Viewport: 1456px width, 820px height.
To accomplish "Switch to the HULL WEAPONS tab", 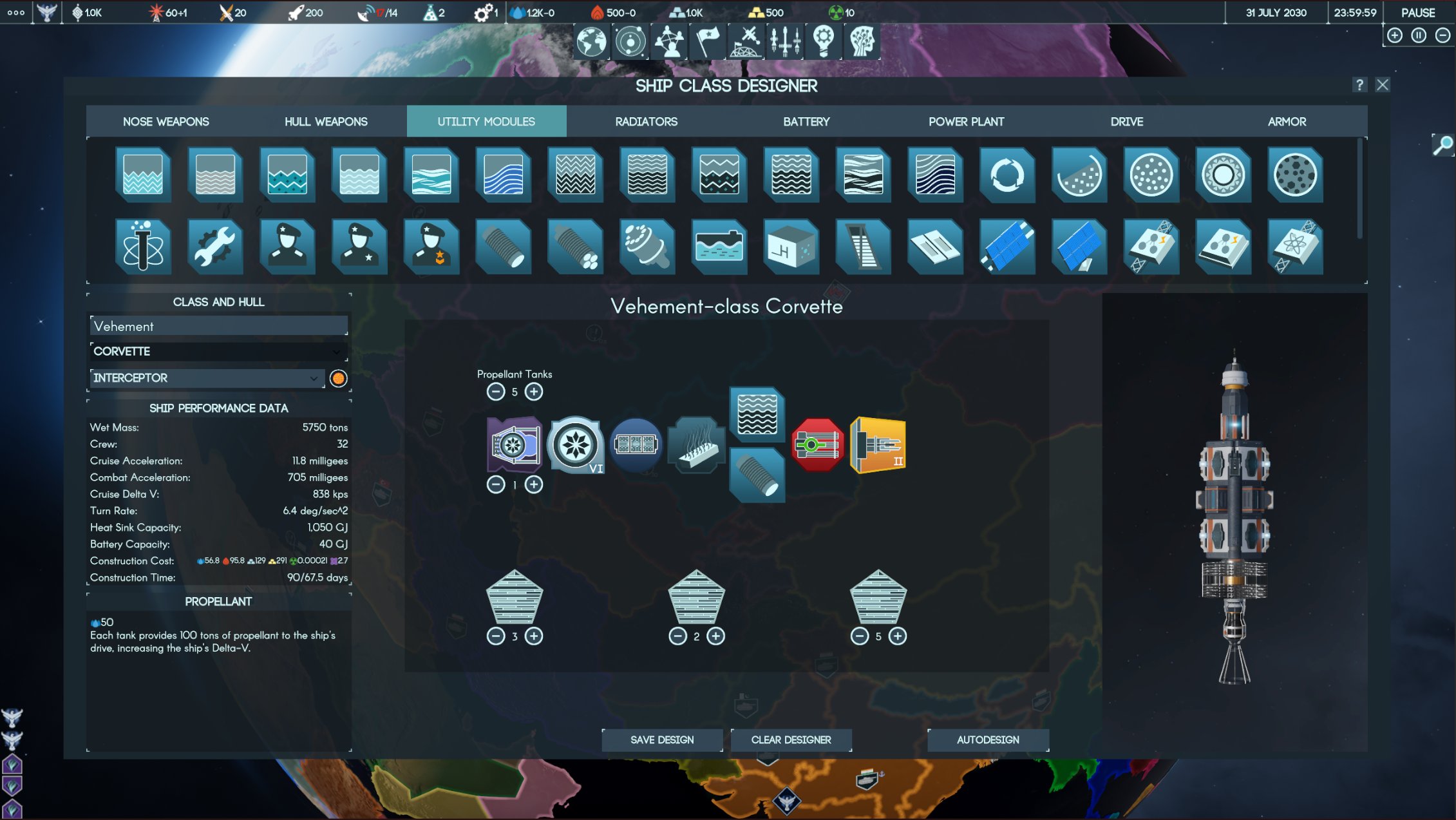I will (326, 121).
